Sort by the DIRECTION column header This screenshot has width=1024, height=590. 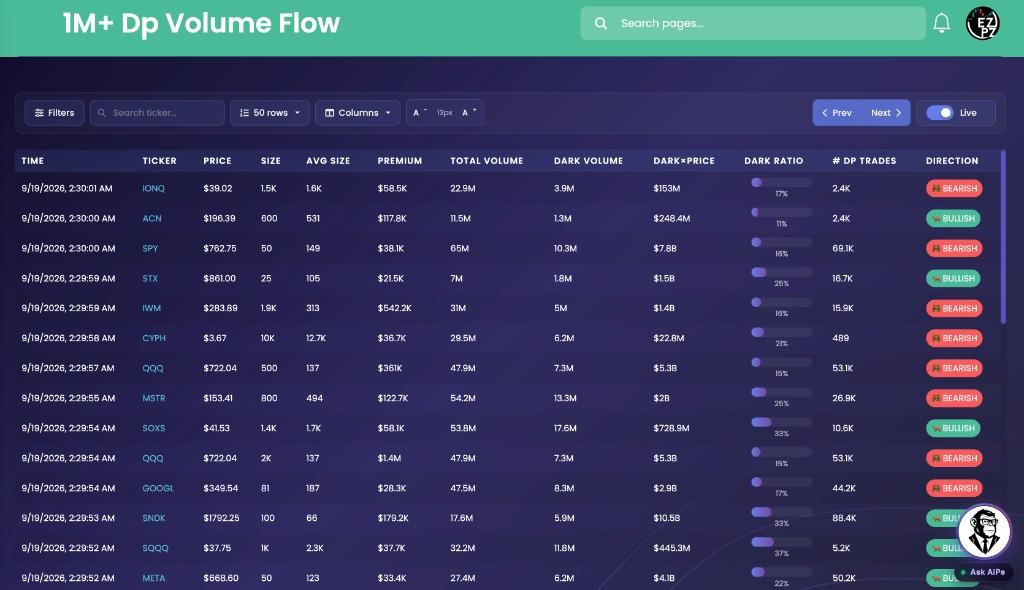click(952, 161)
